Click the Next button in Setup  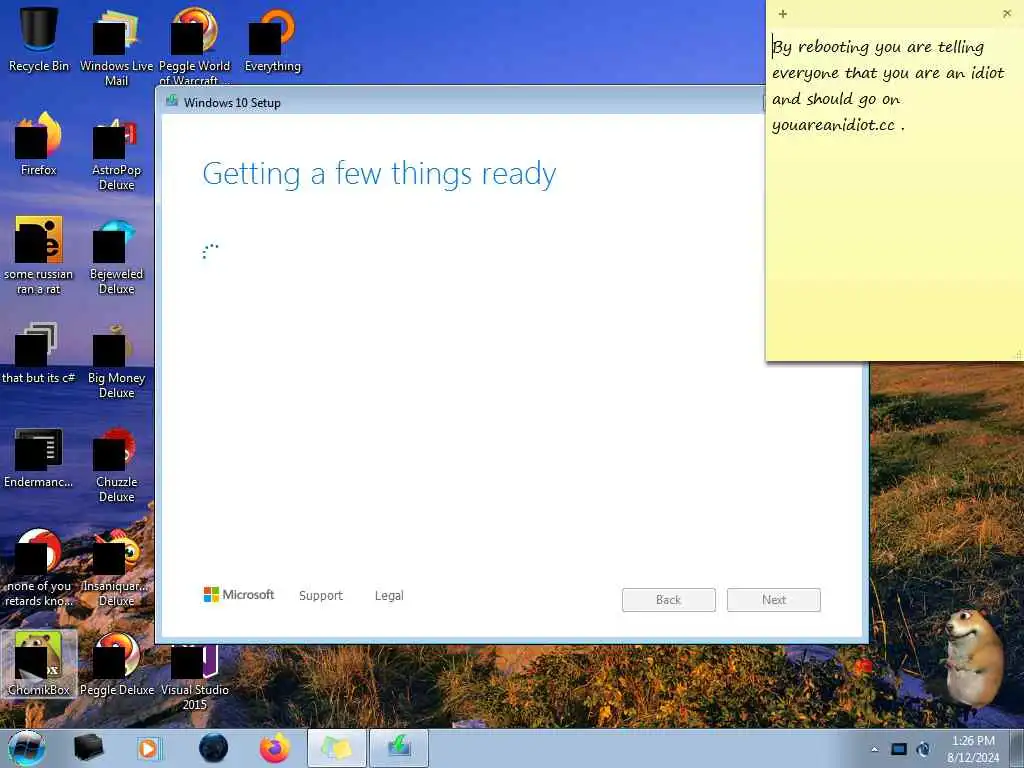coord(773,600)
